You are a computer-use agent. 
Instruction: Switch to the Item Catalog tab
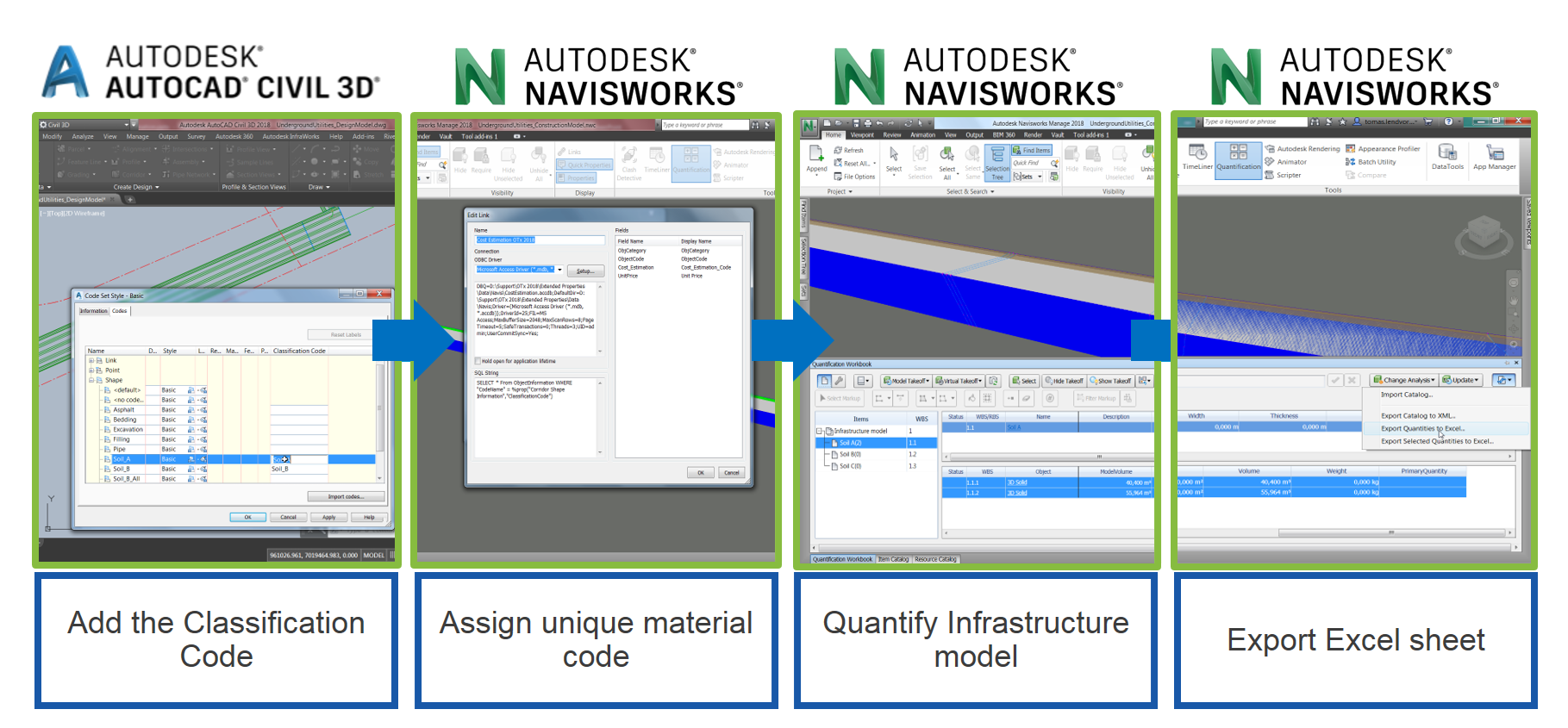[x=893, y=559]
